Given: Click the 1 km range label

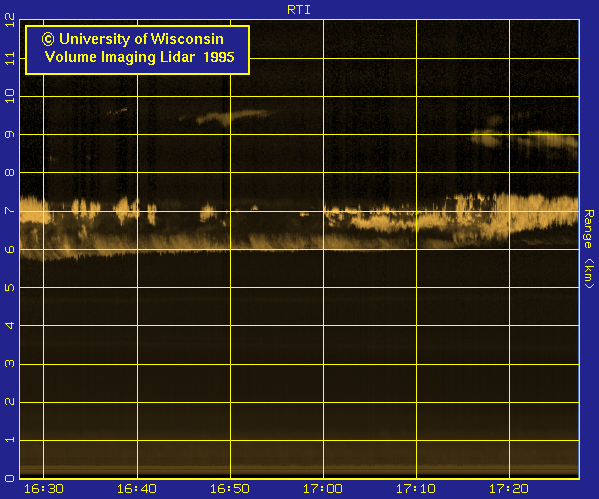Looking at the screenshot, I should (10, 440).
